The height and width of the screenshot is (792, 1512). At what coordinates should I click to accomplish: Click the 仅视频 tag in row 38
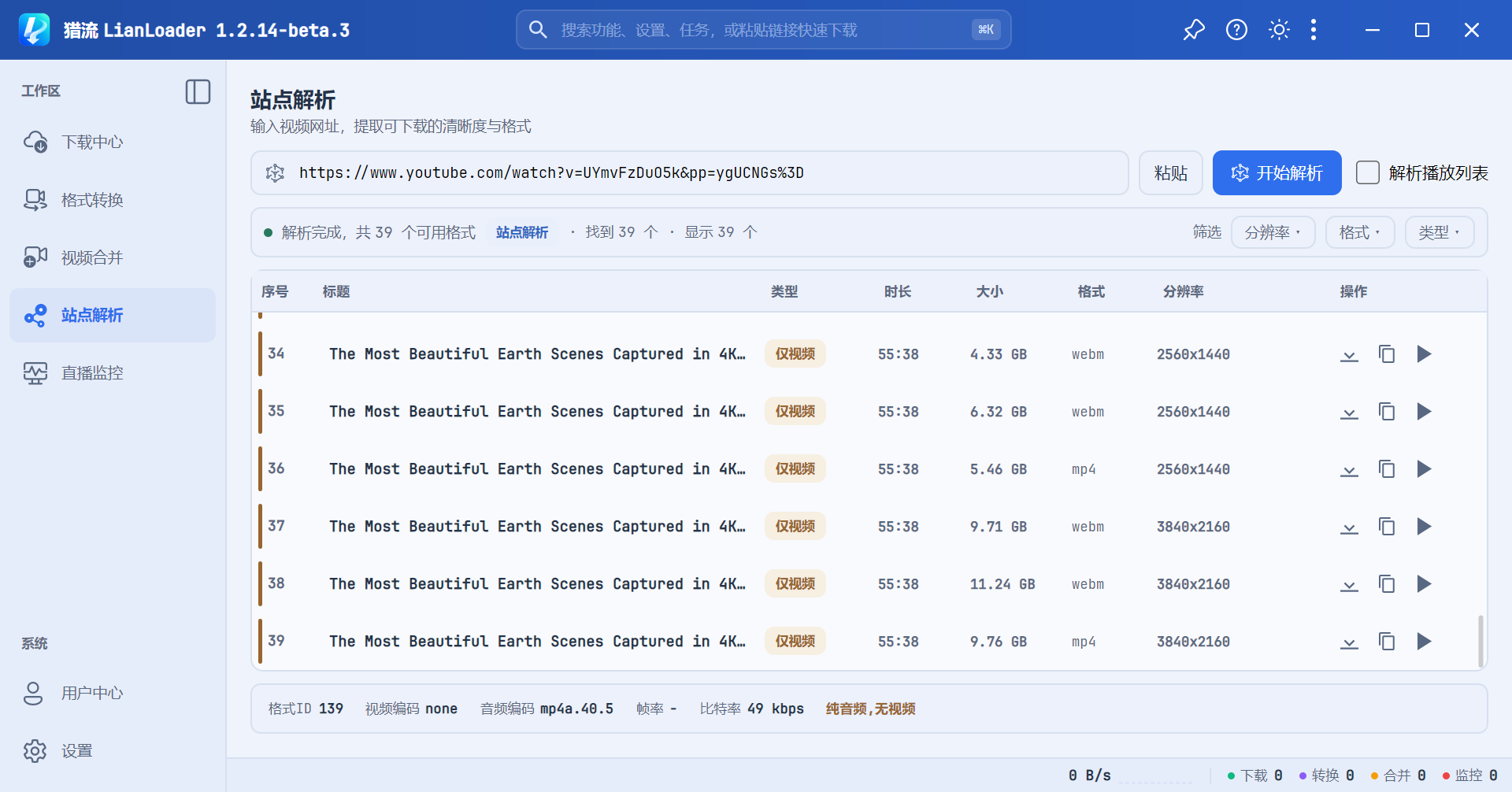click(795, 584)
